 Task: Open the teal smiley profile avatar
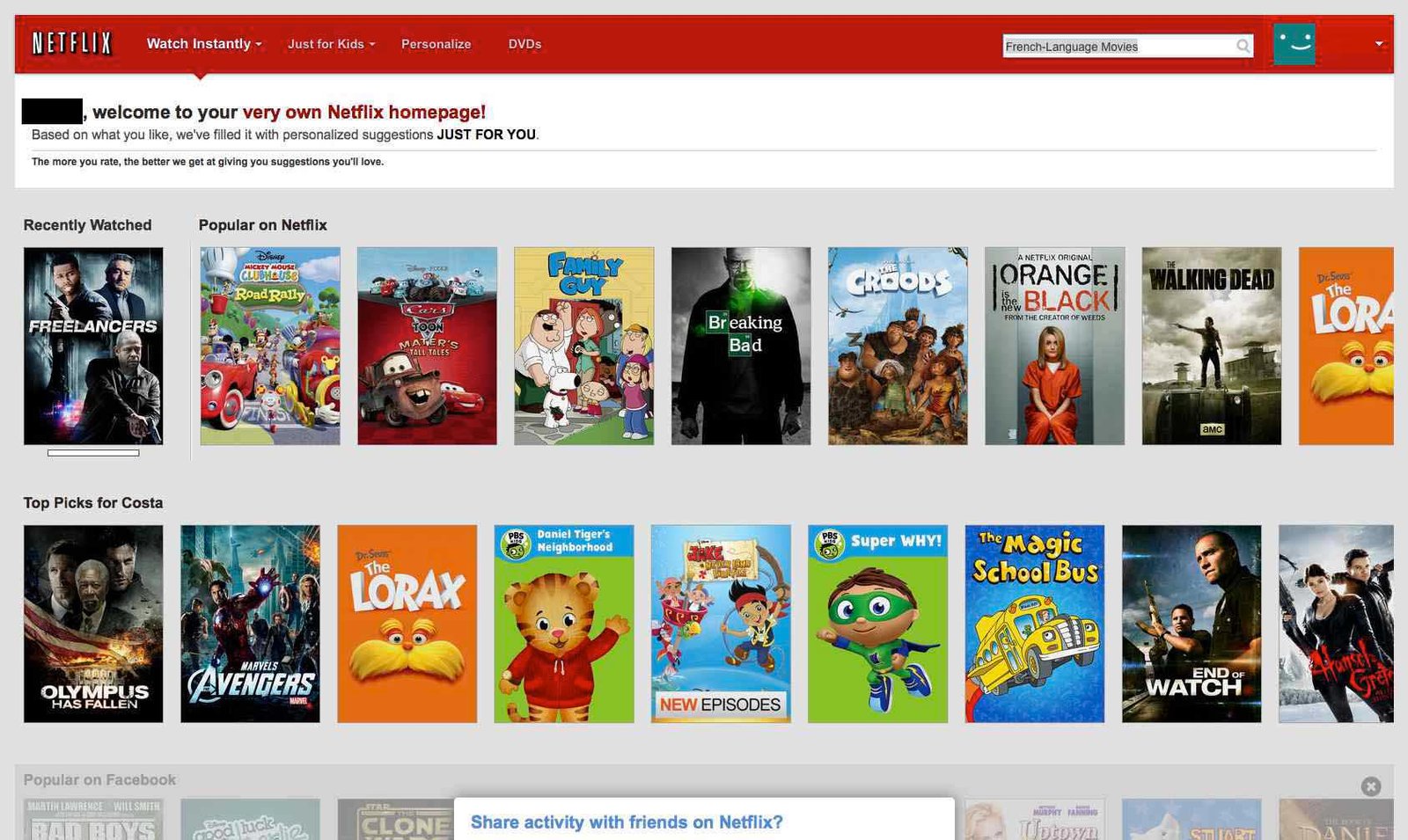pos(1294,44)
